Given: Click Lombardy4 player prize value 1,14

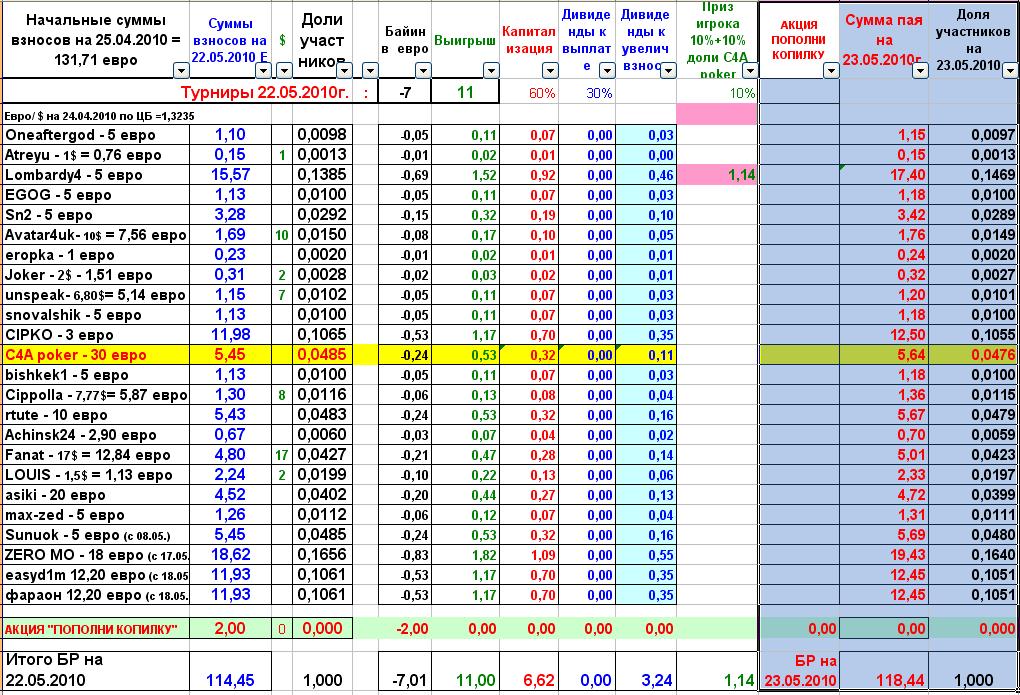Looking at the screenshot, I should [x=718, y=175].
